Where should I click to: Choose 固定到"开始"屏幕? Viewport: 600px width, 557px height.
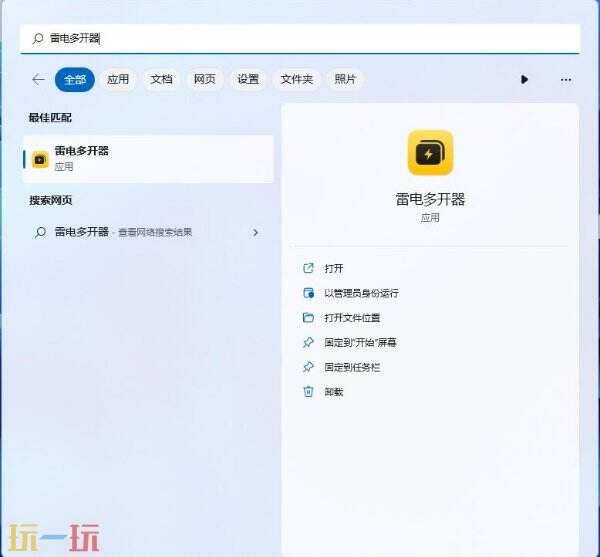click(x=360, y=342)
